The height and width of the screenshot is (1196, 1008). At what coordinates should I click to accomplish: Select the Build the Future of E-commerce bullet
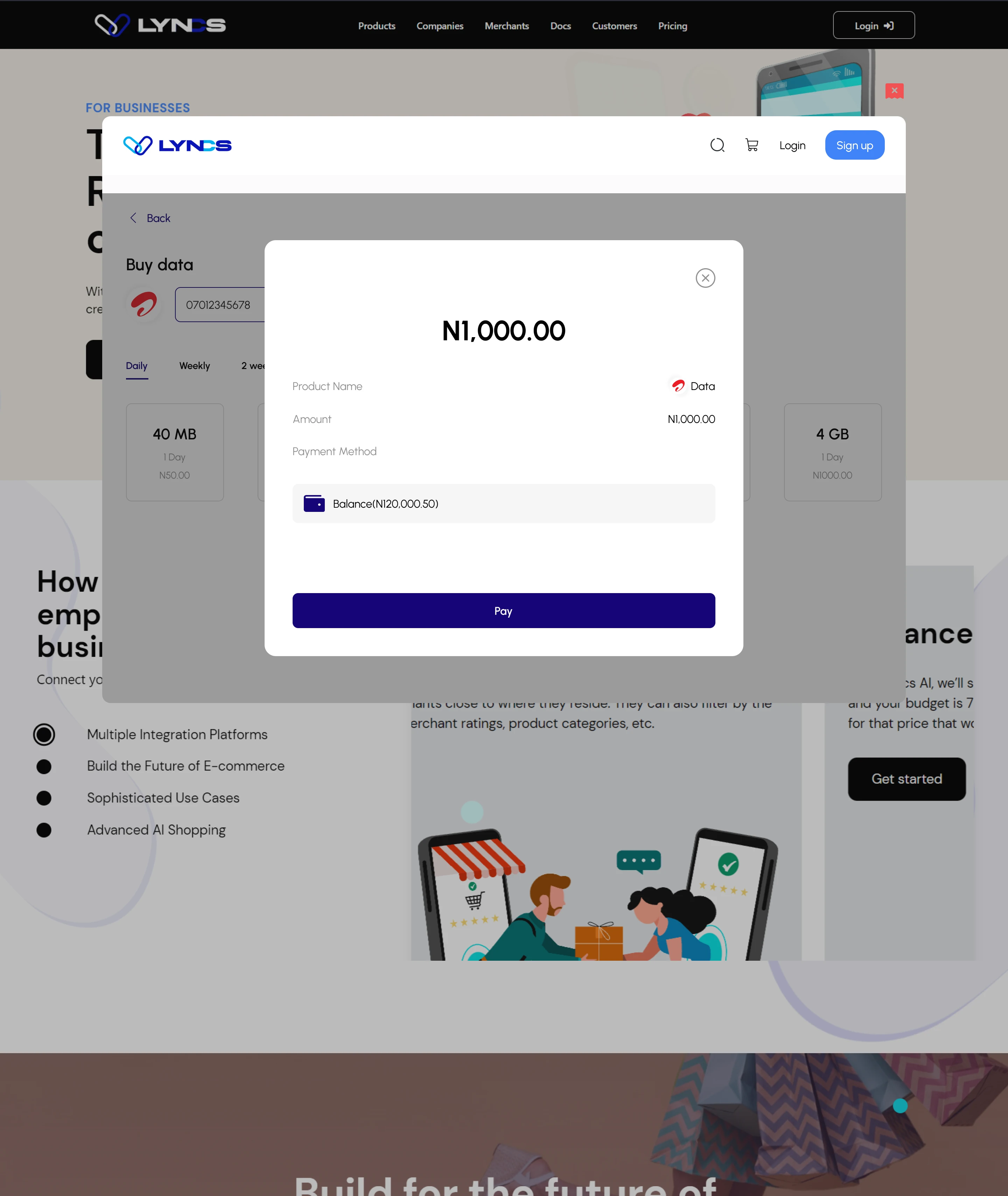(44, 767)
